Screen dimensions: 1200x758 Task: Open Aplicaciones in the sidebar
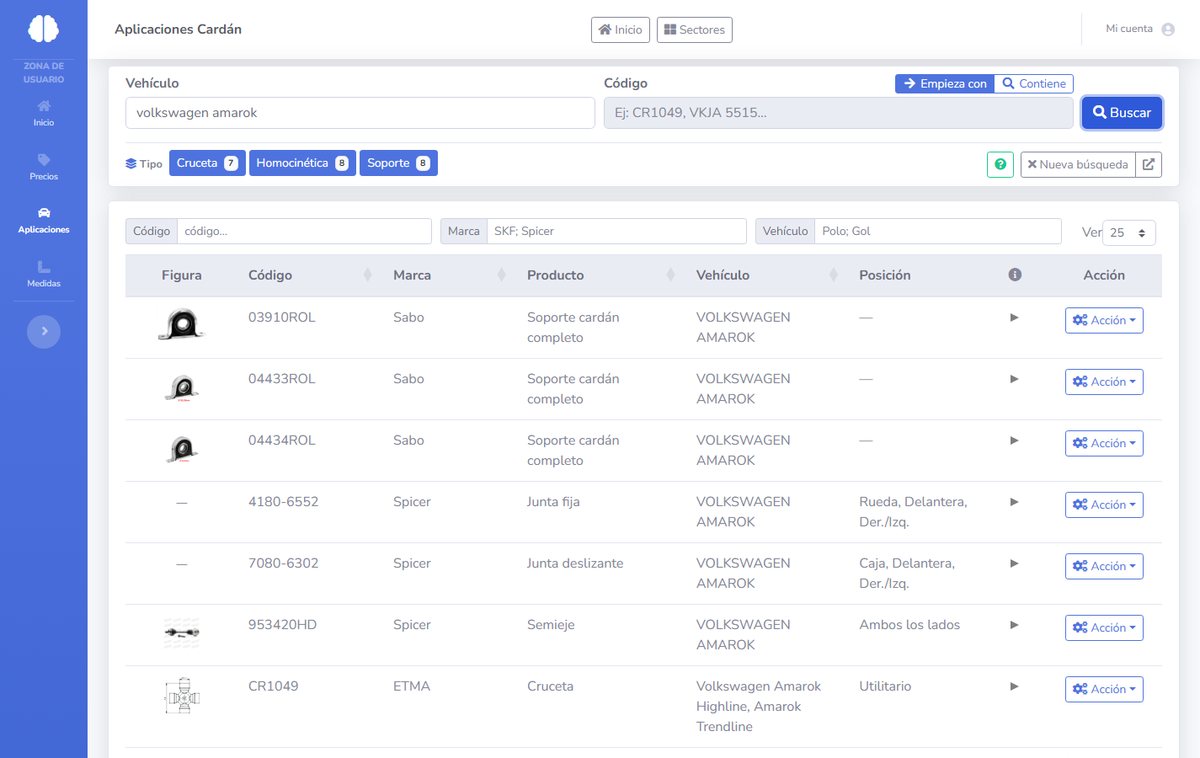[x=43, y=220]
